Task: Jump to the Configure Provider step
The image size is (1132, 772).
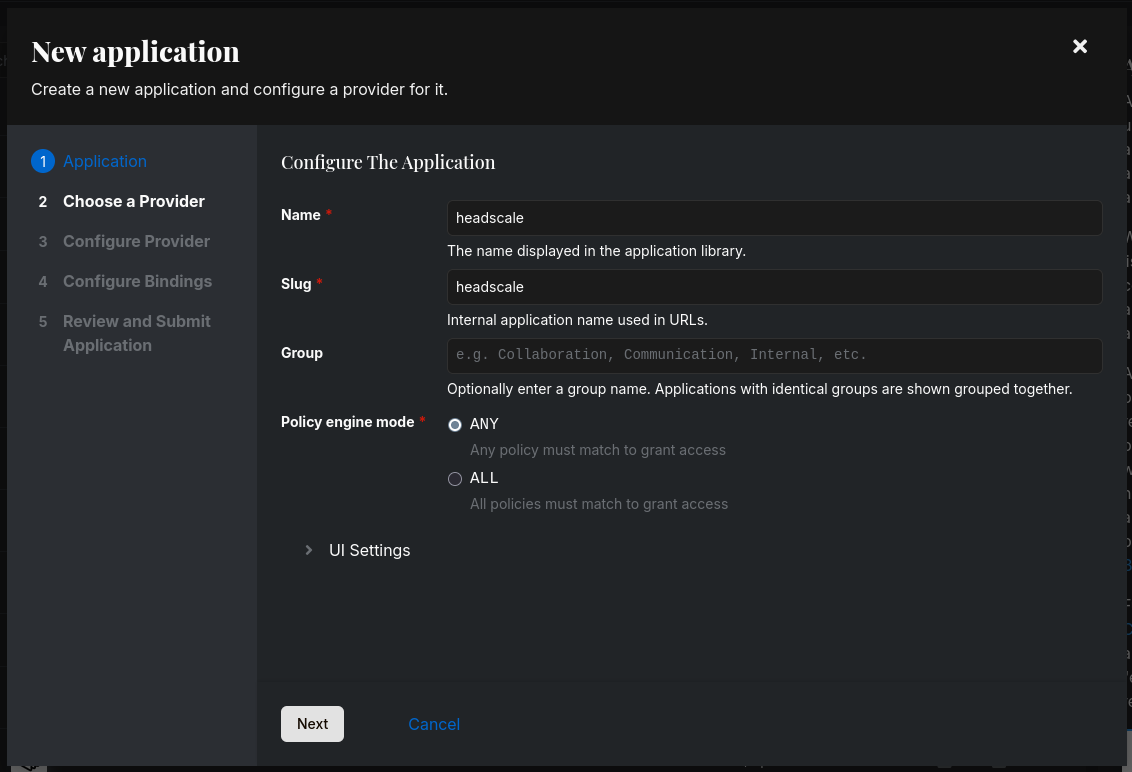Action: pos(136,241)
